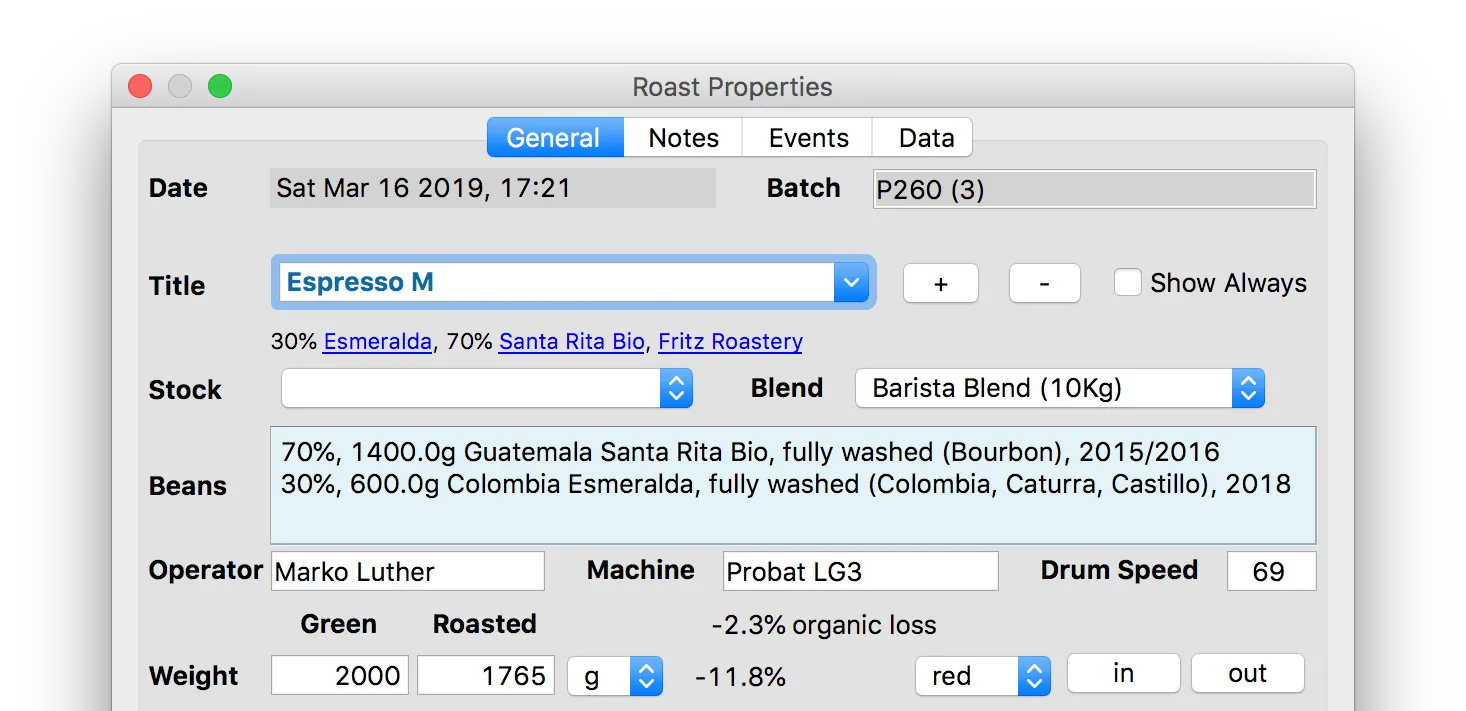1466x711 pixels.
Task: Enable the Show Always checkbox
Action: [1128, 283]
